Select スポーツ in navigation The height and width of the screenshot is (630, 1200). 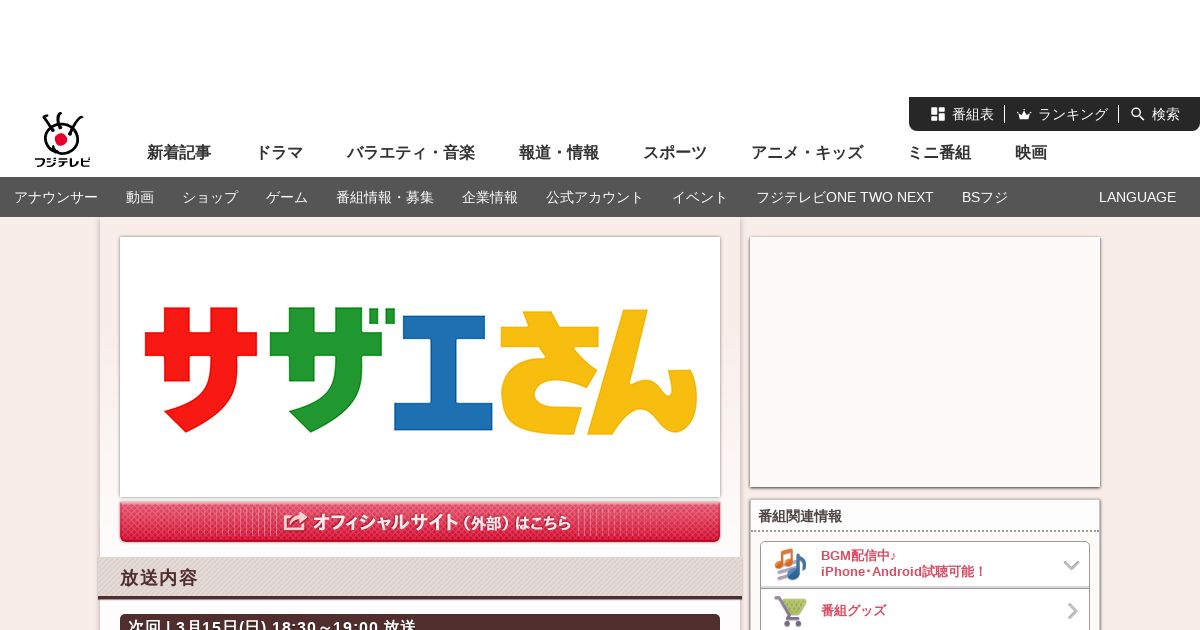(675, 153)
